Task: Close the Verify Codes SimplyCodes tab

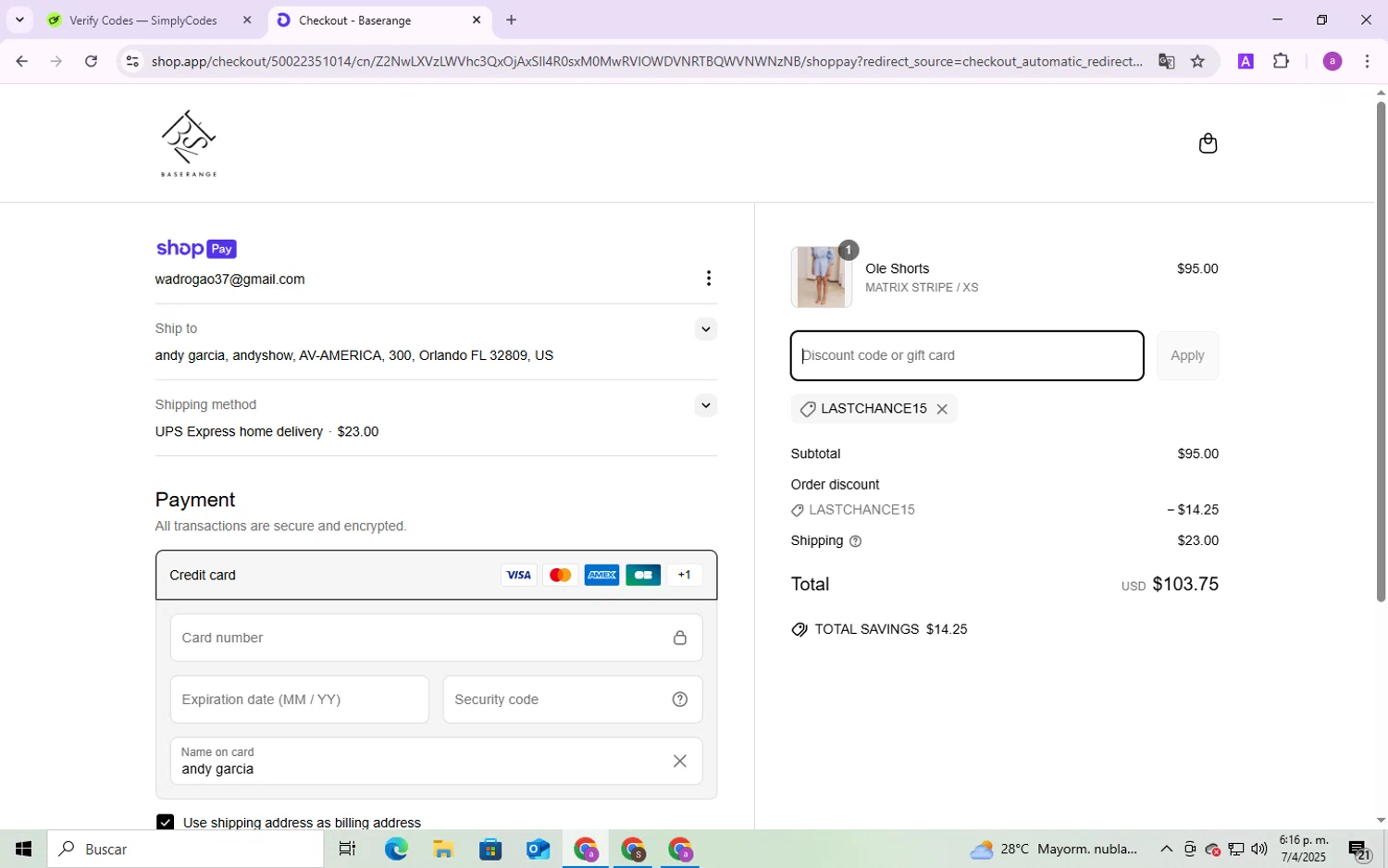Action: (247, 19)
